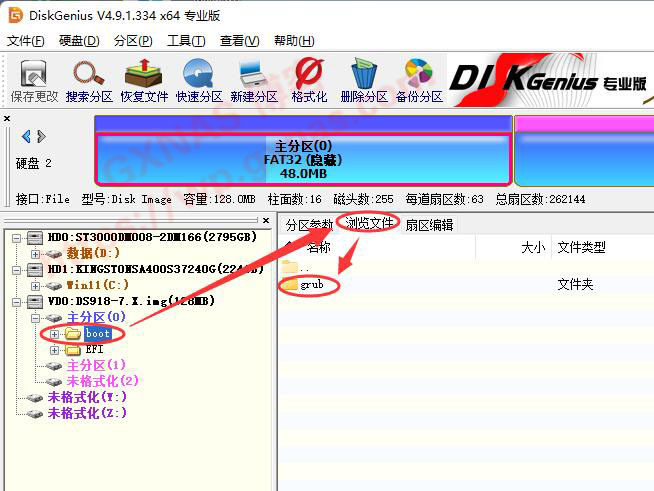Click the Recover Files (恢复文件) icon
654x491 pixels.
click(x=144, y=80)
